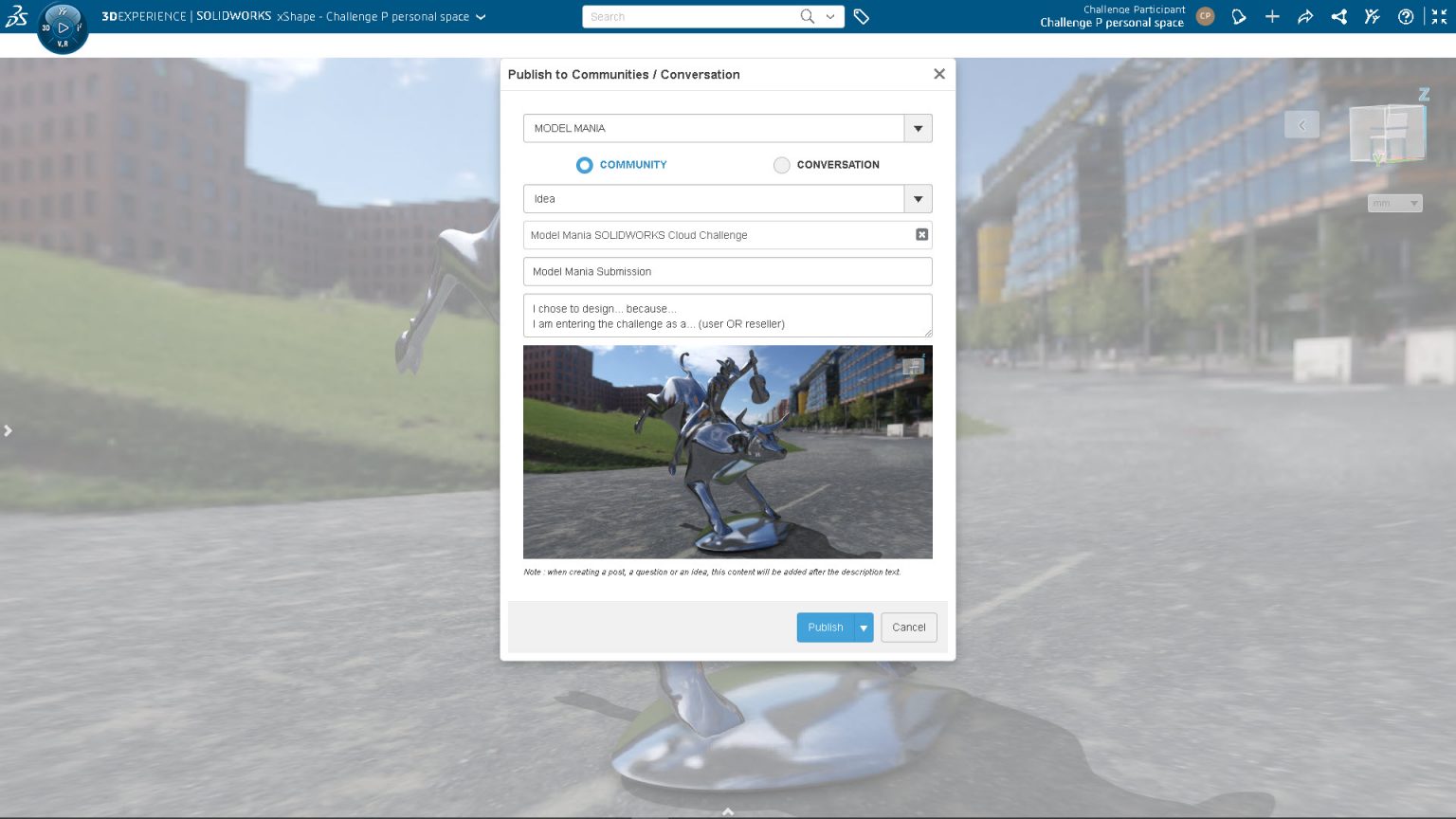Expand the MODEL MANIA community dropdown
The height and width of the screenshot is (819, 1456).
(x=917, y=128)
